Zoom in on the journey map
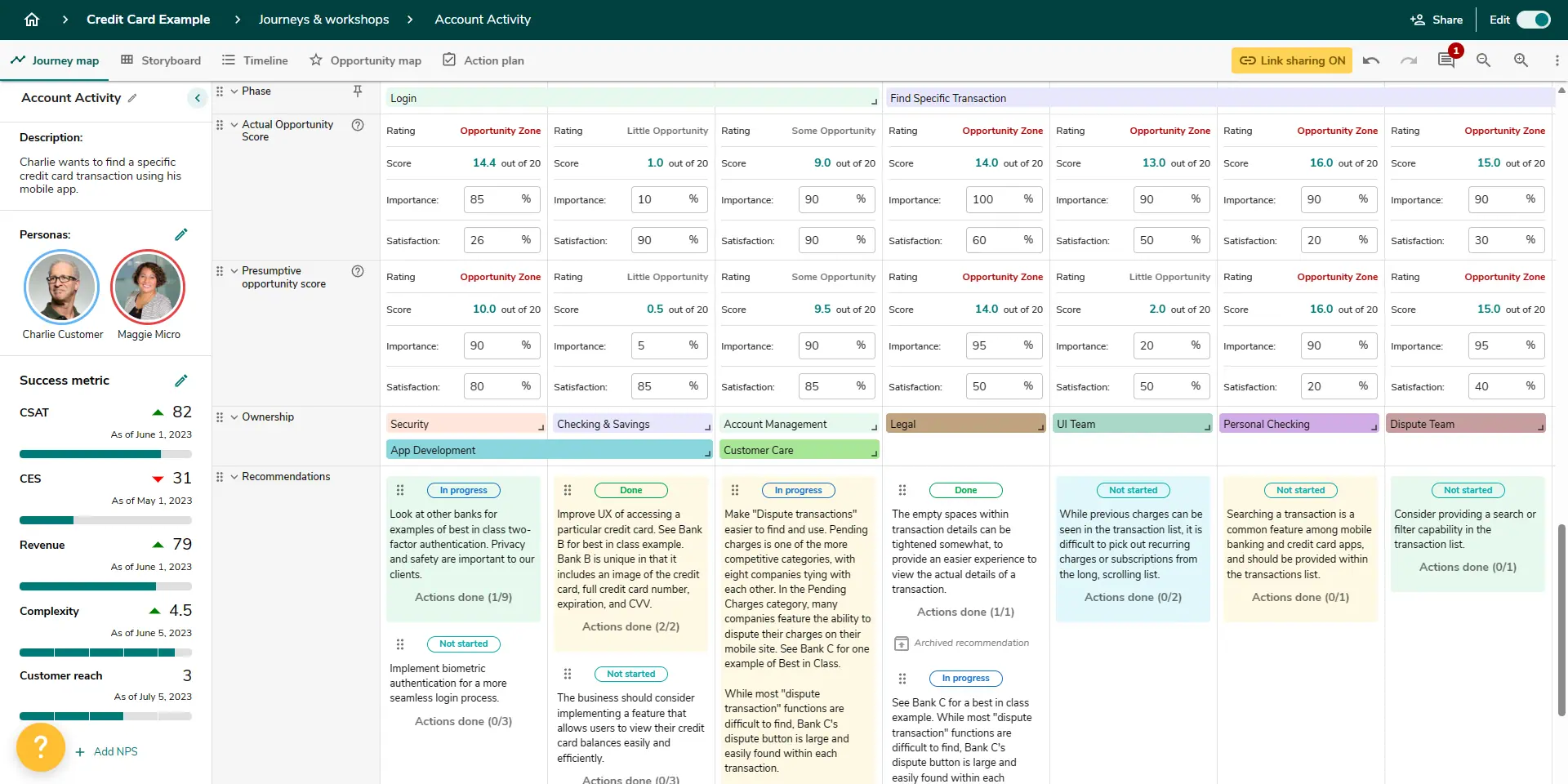1568x784 pixels. click(x=1521, y=60)
